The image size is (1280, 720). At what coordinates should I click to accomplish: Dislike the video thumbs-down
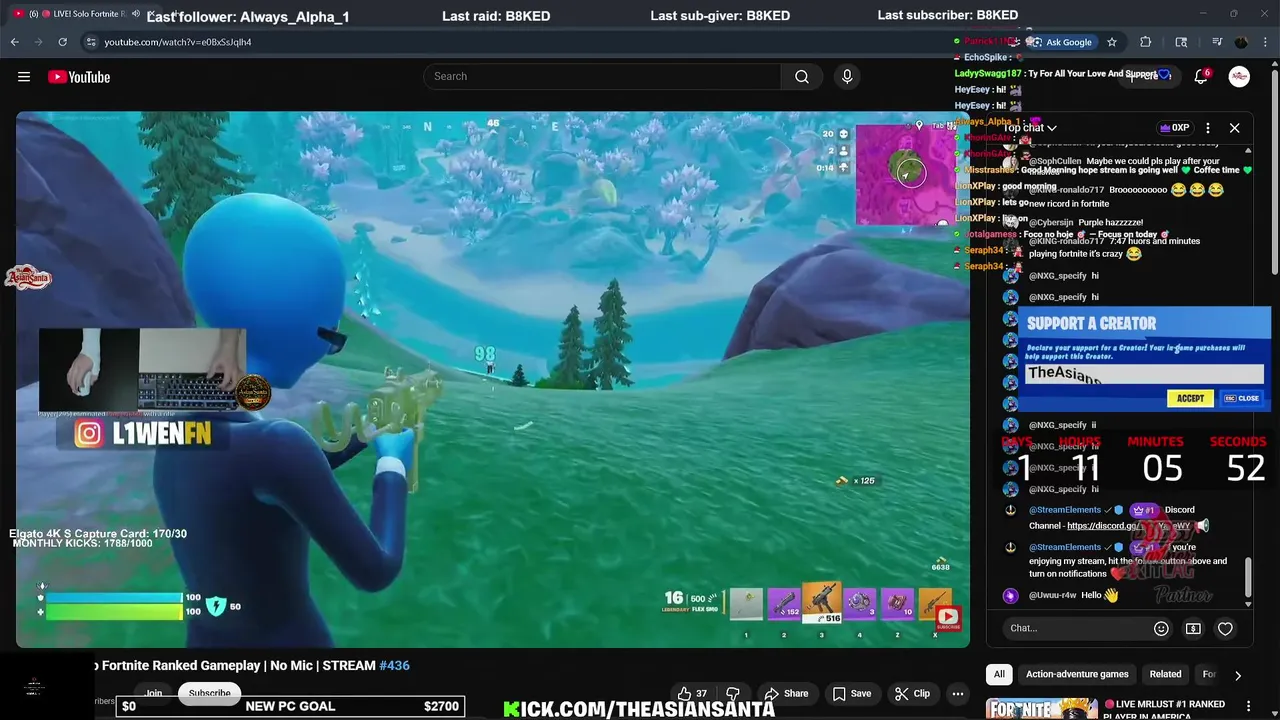tap(732, 693)
